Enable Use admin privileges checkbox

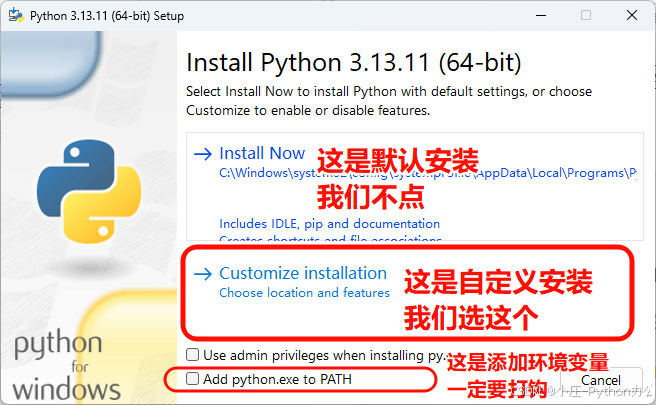[192, 355]
